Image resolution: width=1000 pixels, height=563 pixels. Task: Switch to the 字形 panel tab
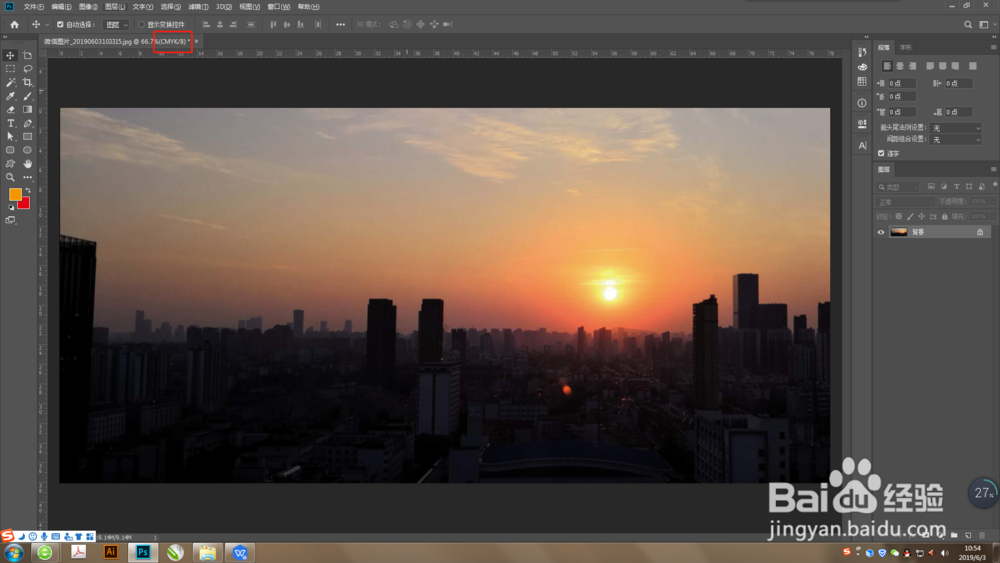pos(906,47)
